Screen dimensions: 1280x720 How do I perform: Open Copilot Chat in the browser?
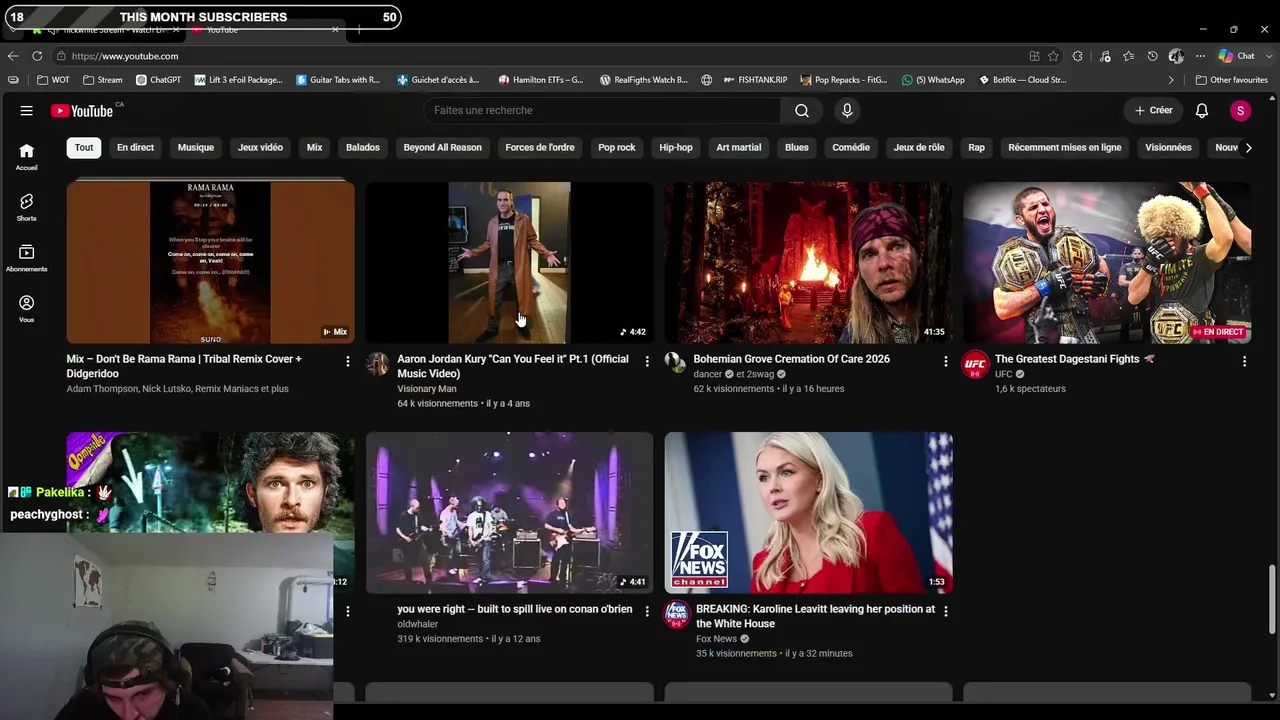[1236, 56]
